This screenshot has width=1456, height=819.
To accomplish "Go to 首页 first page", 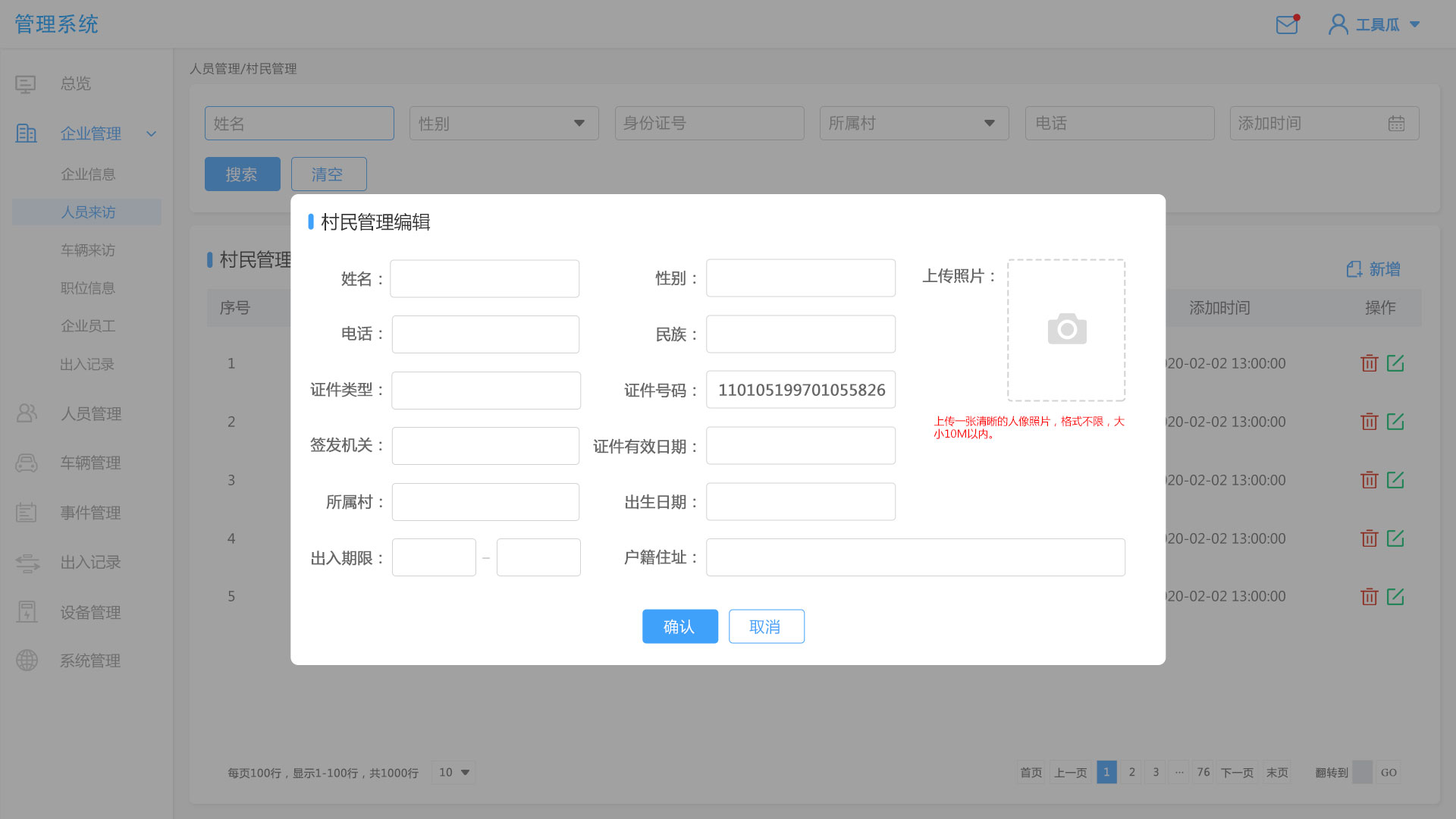I will 1031,772.
